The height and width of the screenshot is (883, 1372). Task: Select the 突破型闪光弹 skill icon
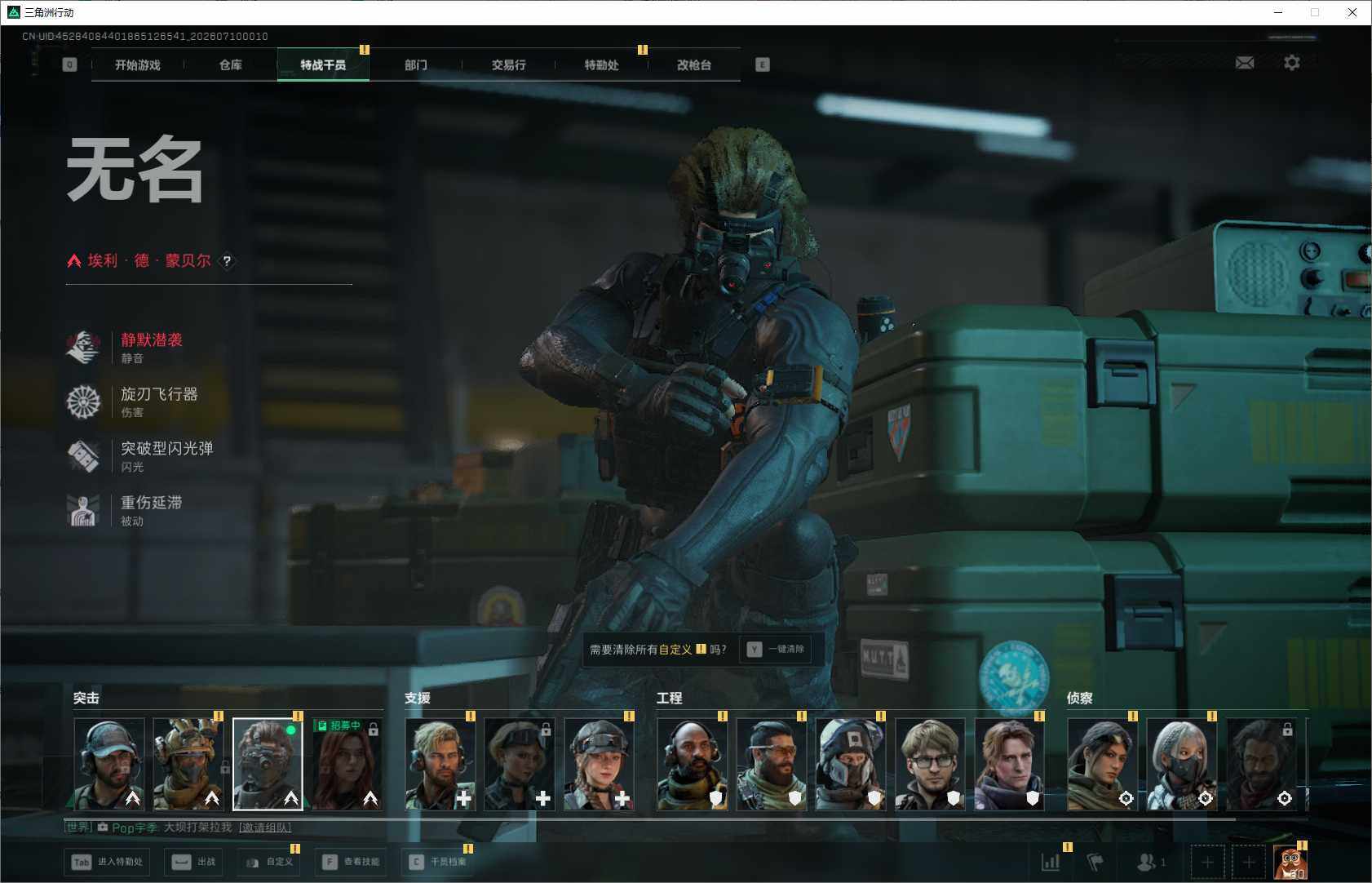(83, 456)
